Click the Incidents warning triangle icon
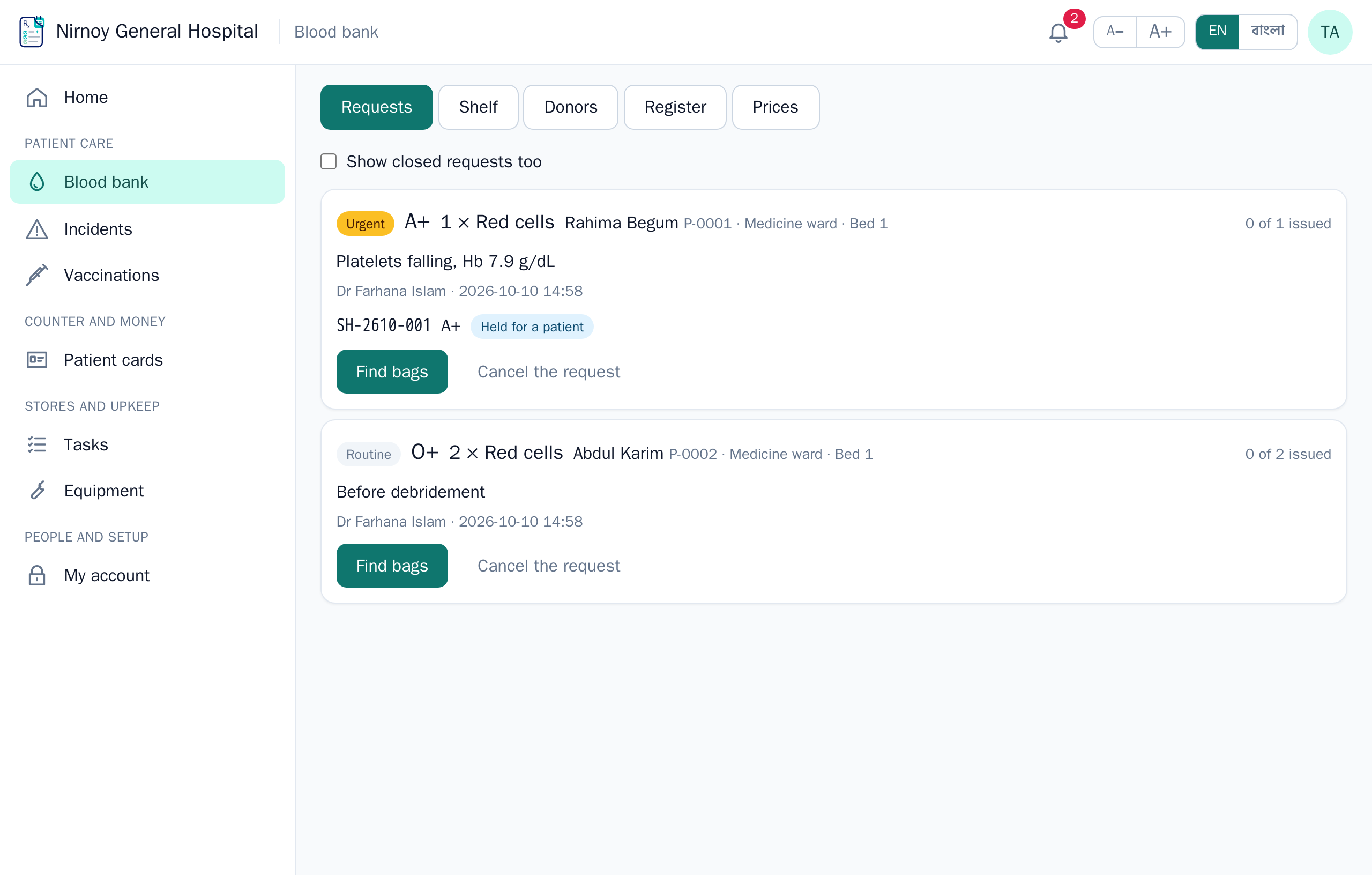Viewport: 1372px width, 875px height. (37, 229)
